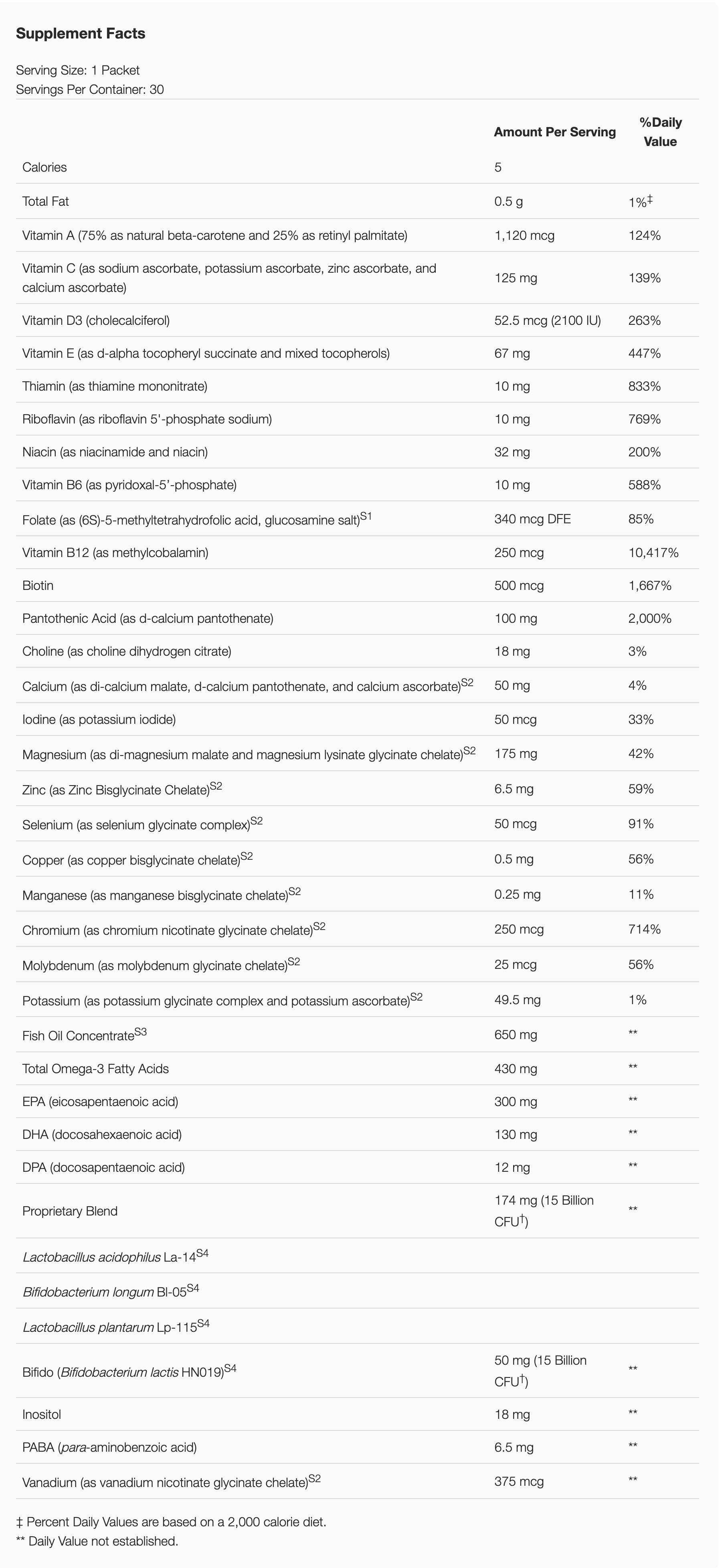Click the %Daily Value column header

660,132
